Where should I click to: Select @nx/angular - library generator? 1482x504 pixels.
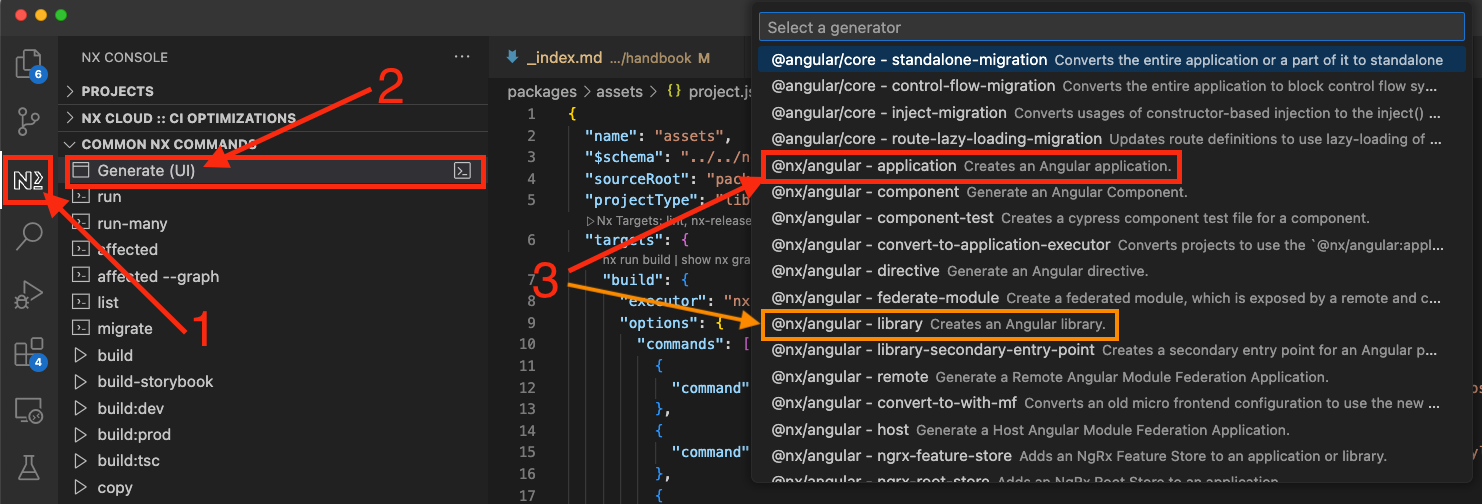(x=1111, y=324)
